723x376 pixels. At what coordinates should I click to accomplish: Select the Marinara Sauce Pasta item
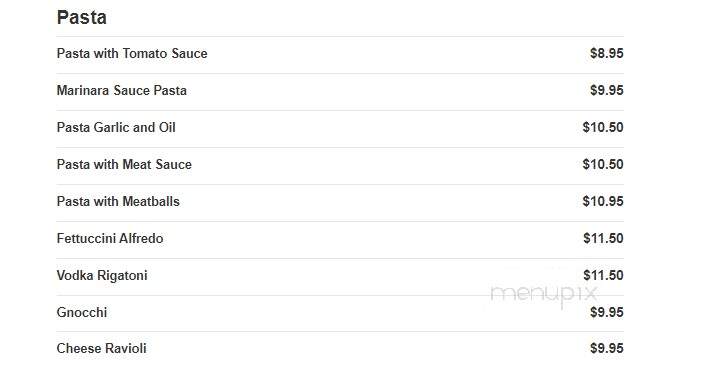(x=122, y=90)
